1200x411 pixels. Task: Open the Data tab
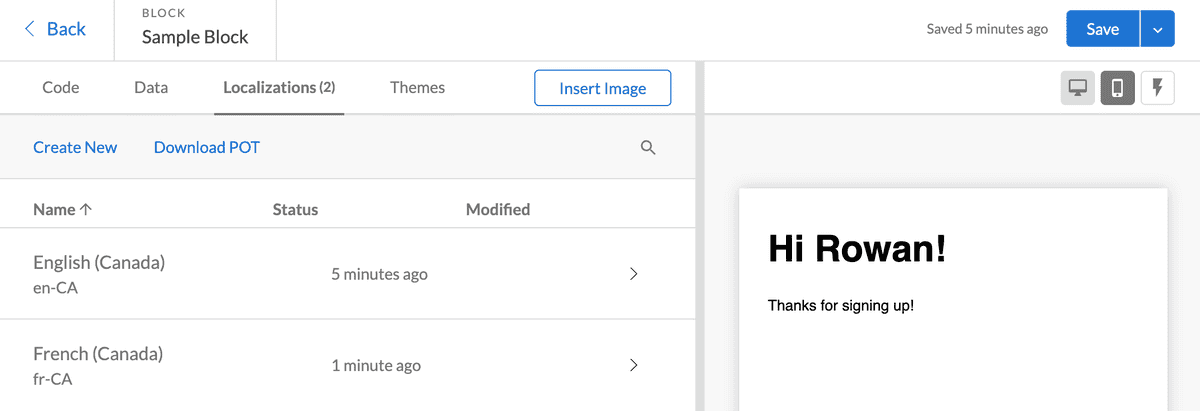151,87
